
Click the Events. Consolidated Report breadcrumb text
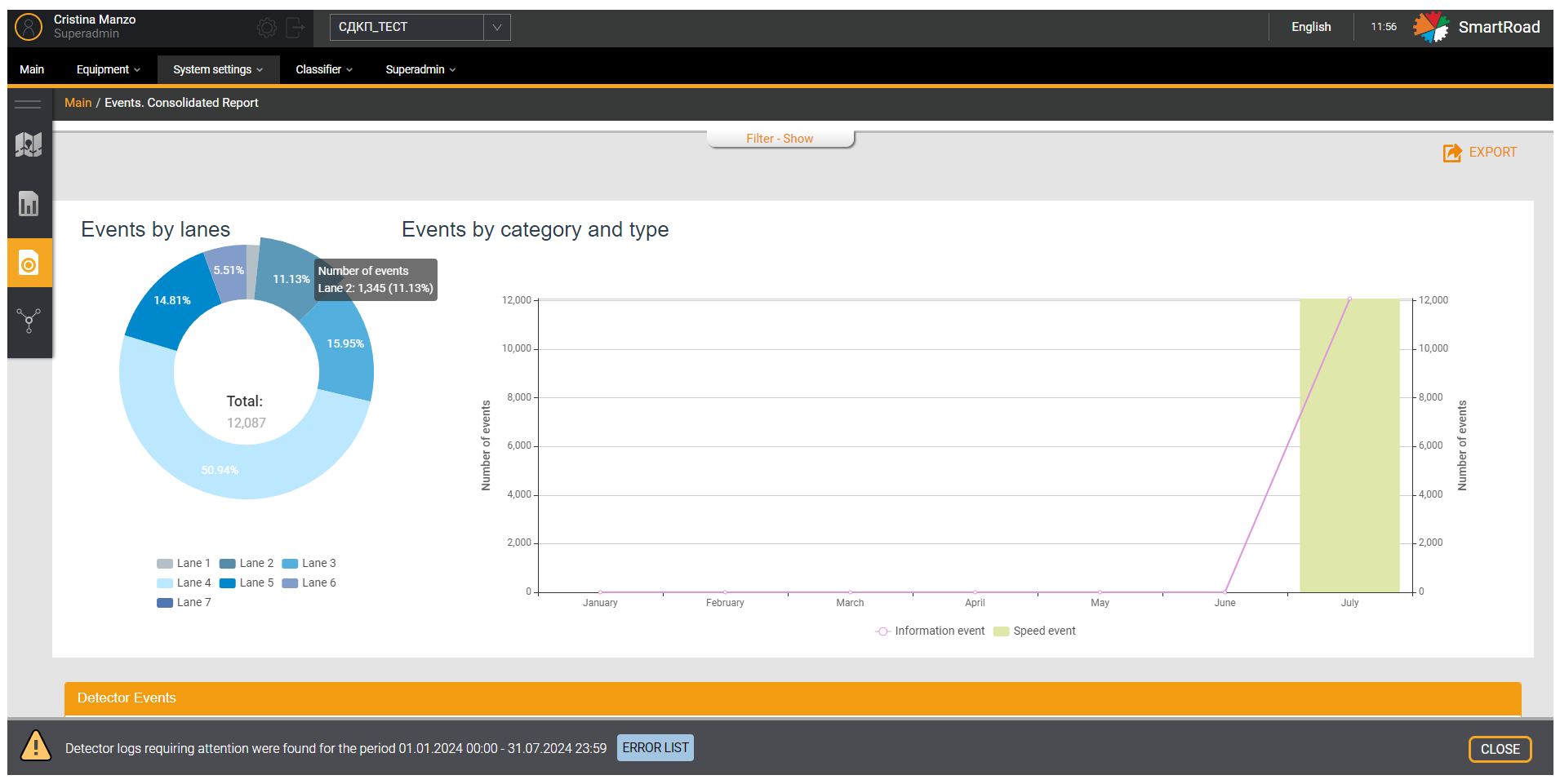181,103
